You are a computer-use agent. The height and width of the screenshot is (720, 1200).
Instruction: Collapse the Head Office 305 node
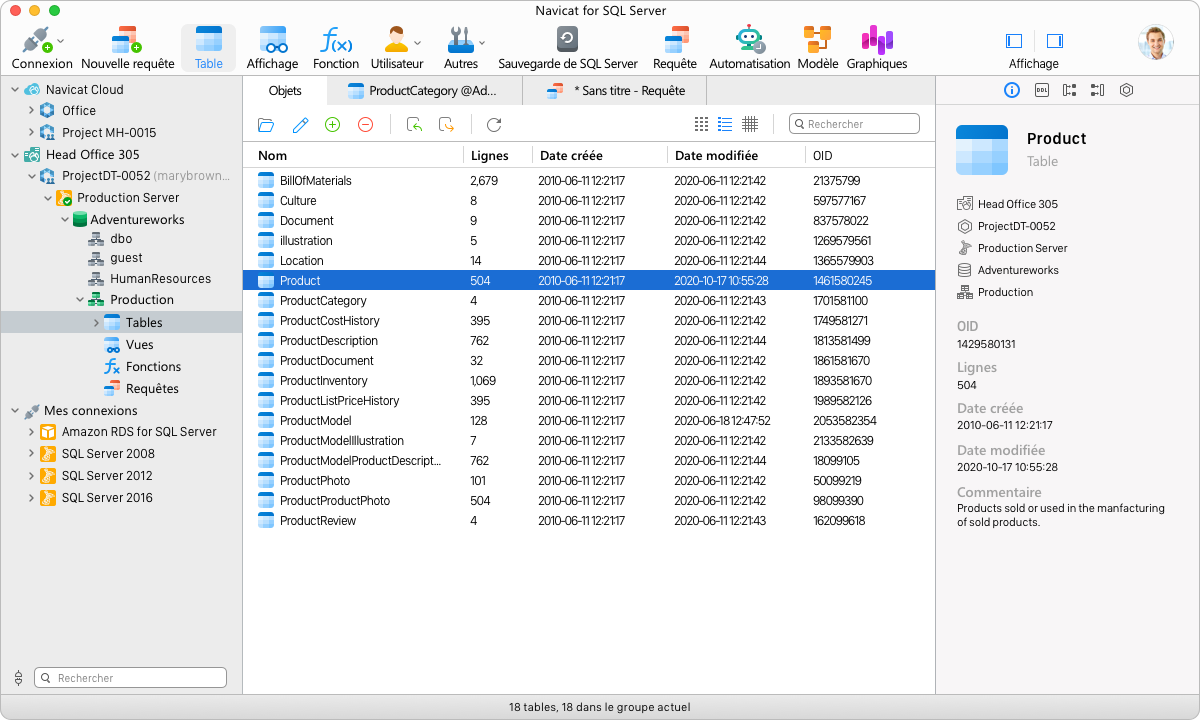coord(15,155)
